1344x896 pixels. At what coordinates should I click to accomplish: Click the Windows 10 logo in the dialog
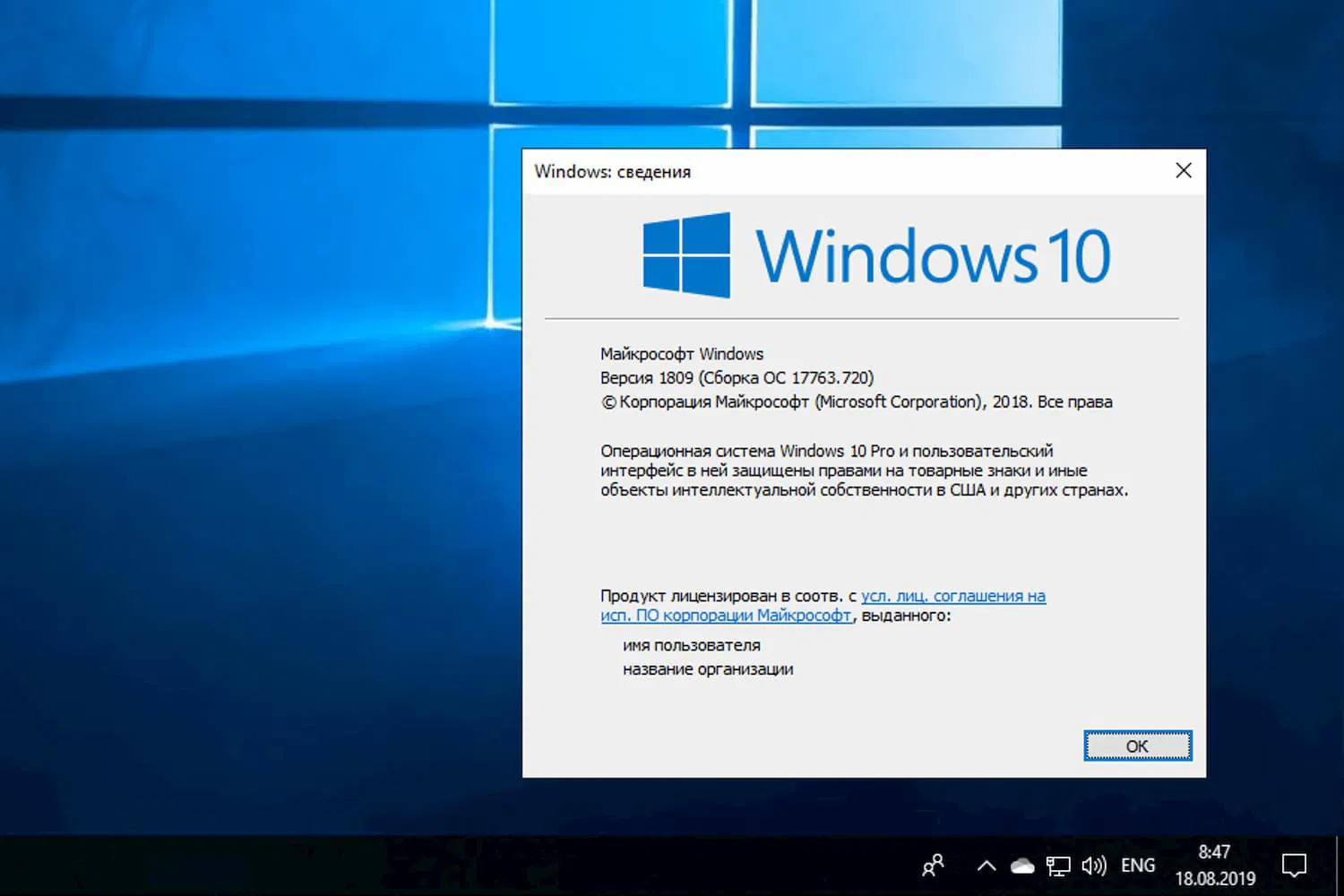tap(936, 254)
